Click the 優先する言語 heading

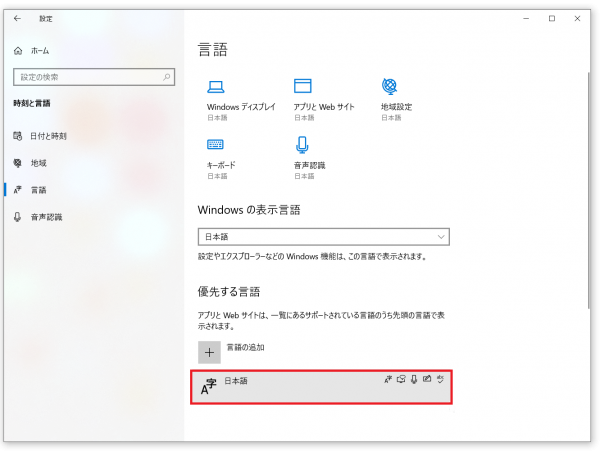[x=229, y=292]
